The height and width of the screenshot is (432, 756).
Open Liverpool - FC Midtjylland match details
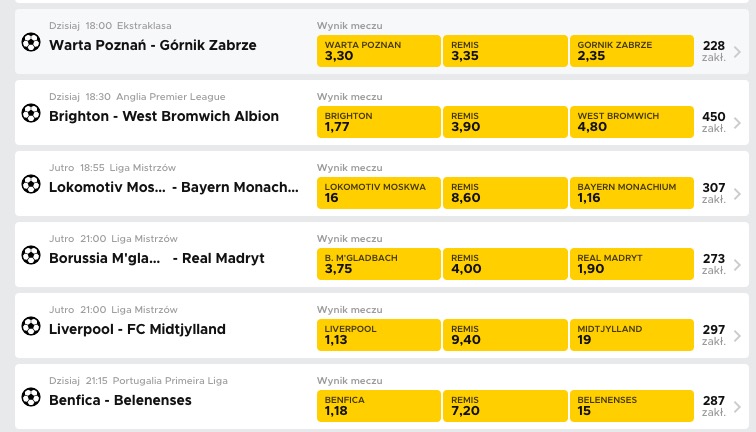[137, 329]
